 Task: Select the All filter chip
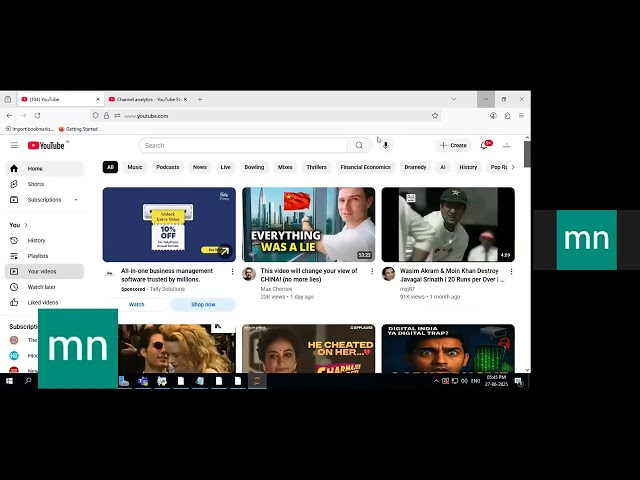pos(110,167)
